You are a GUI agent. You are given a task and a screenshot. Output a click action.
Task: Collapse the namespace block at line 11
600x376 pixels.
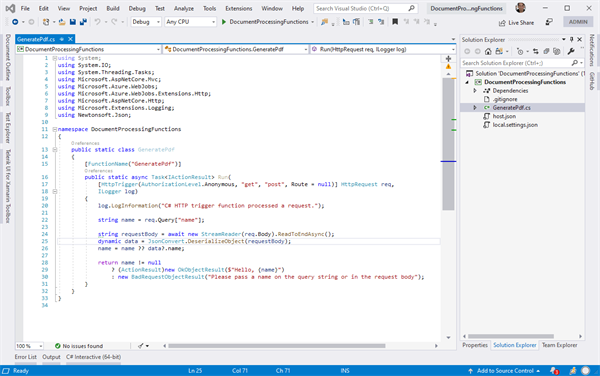click(55, 129)
